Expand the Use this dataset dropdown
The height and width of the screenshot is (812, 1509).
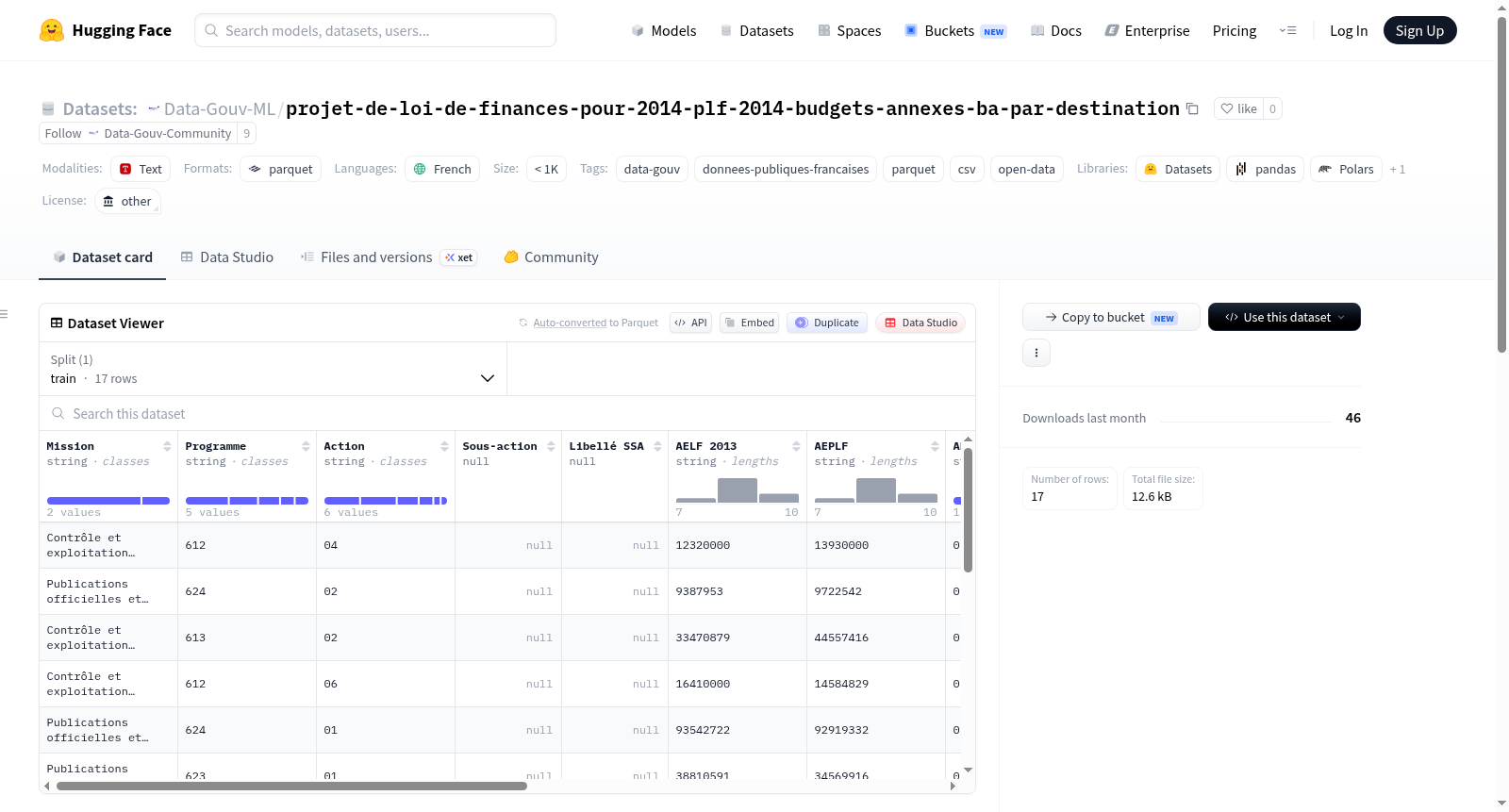click(x=1285, y=317)
